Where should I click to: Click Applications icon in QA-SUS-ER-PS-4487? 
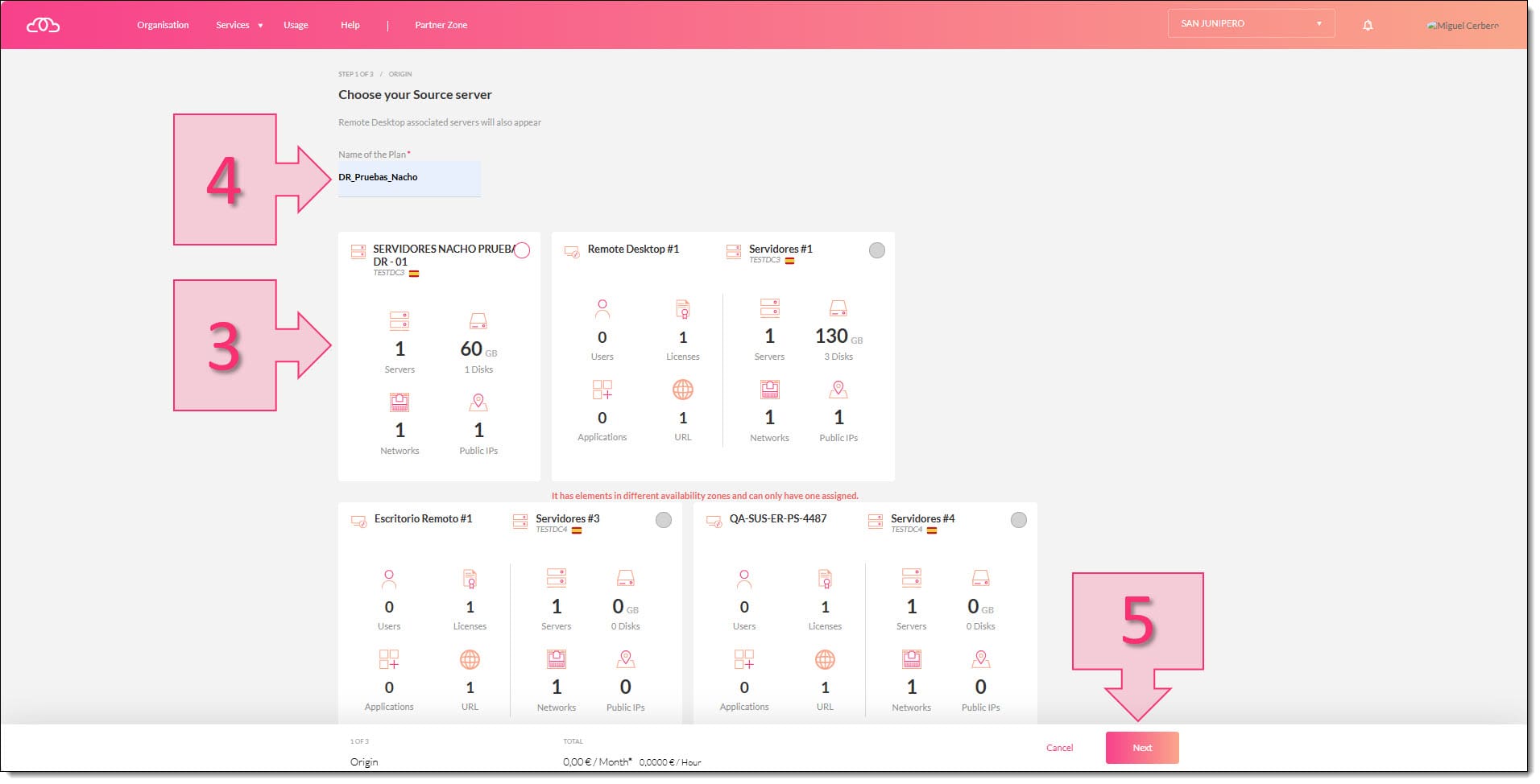(744, 659)
